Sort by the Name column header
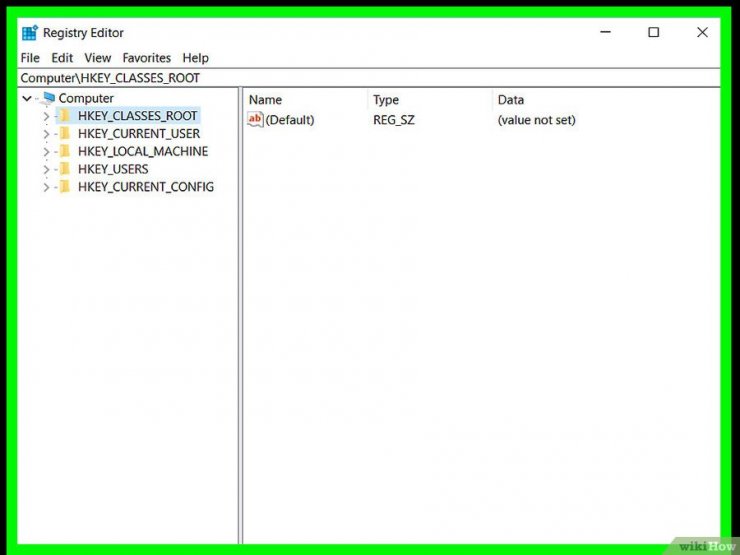Viewport: 740px width, 555px height. pos(265,100)
